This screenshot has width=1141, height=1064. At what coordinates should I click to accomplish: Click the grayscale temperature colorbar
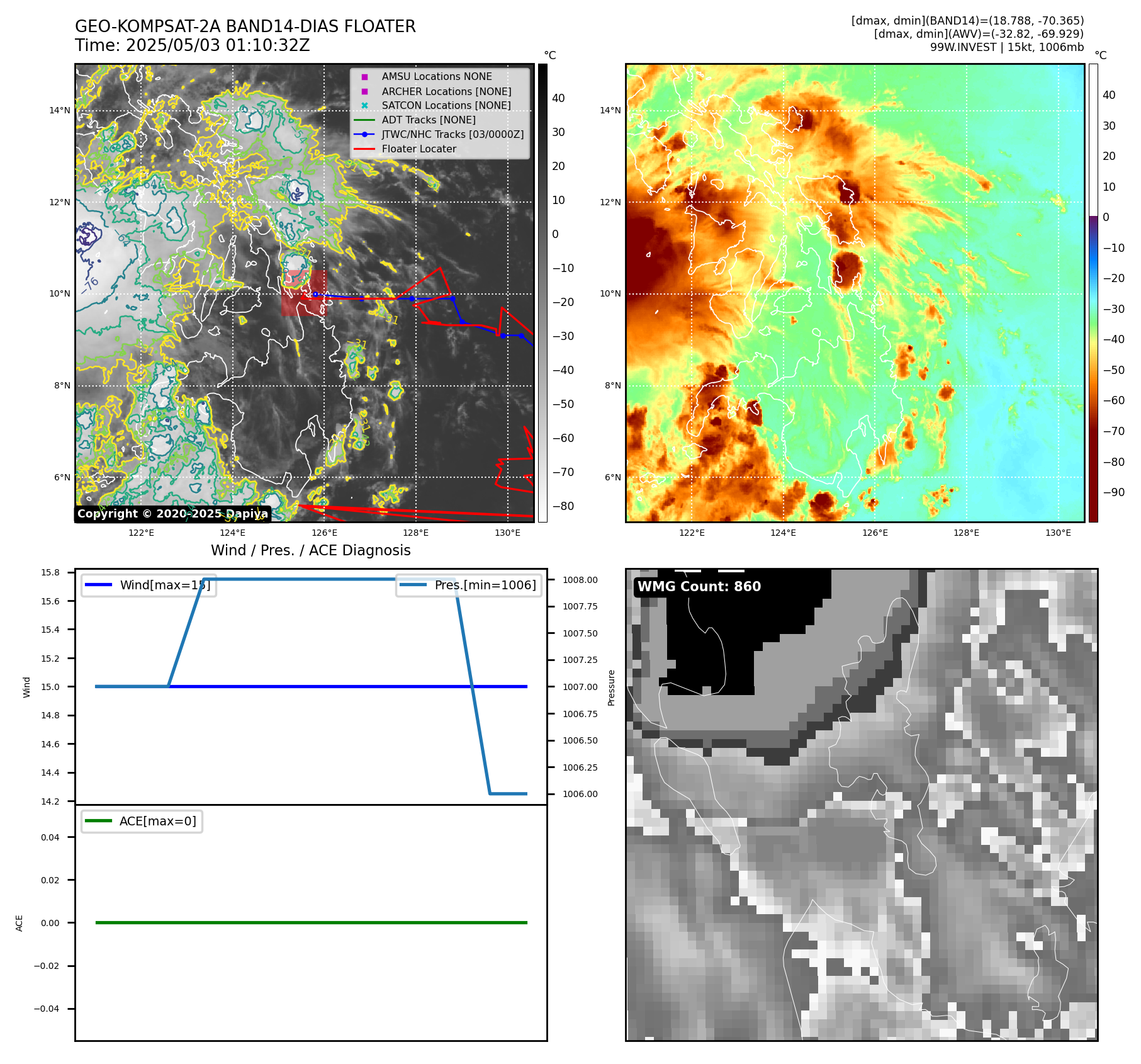click(542, 293)
